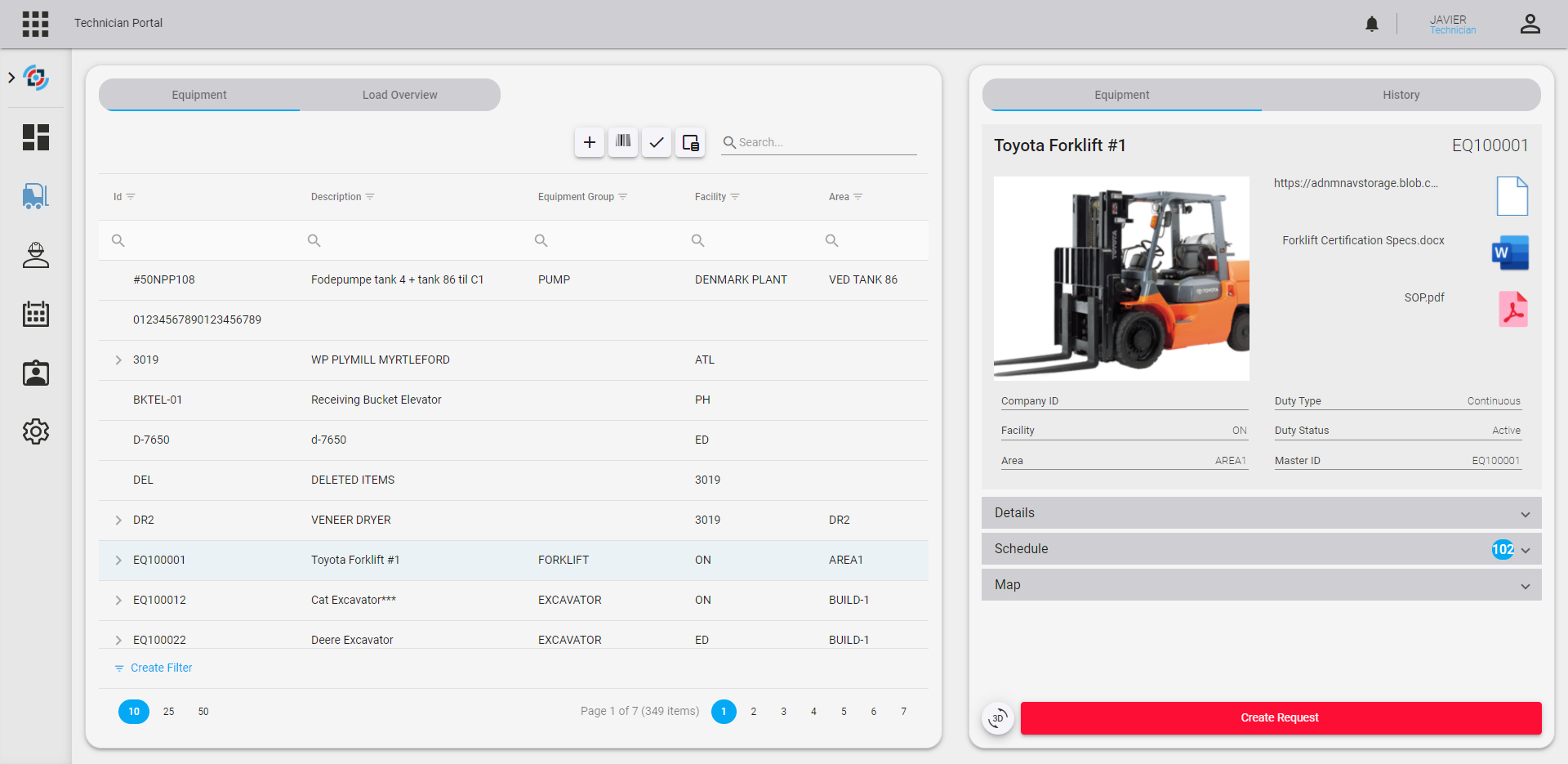Select 50 items per page
This screenshot has height=764, width=1568.
click(203, 712)
